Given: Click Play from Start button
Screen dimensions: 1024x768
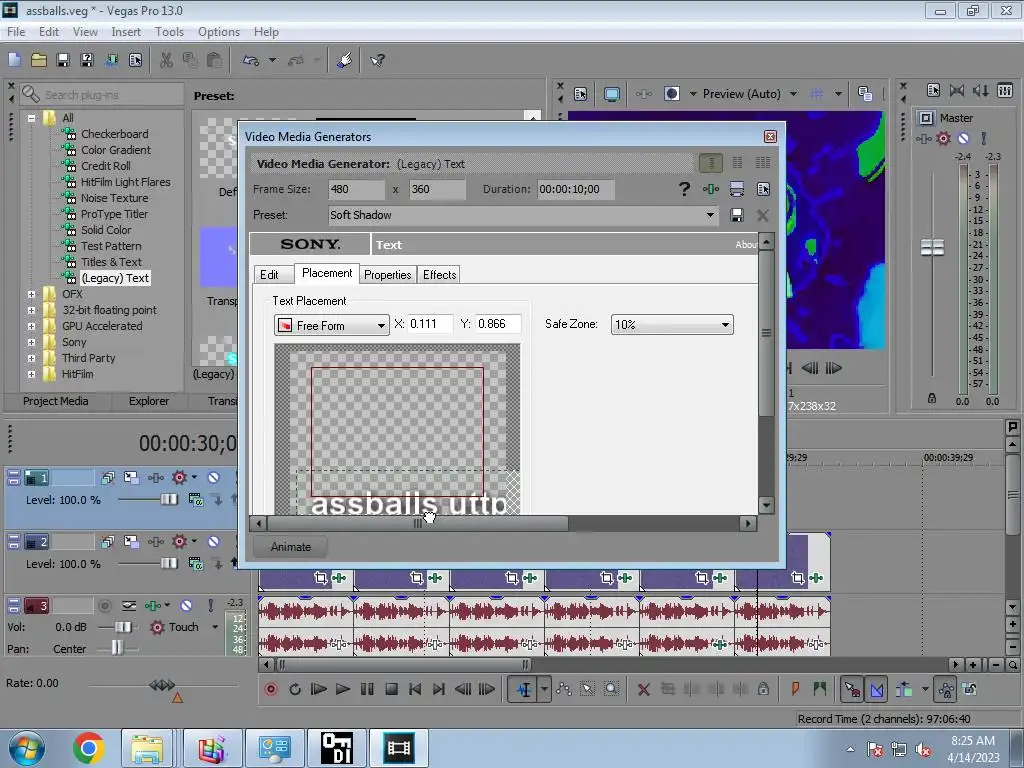Looking at the screenshot, I should pyautogui.click(x=318, y=690).
